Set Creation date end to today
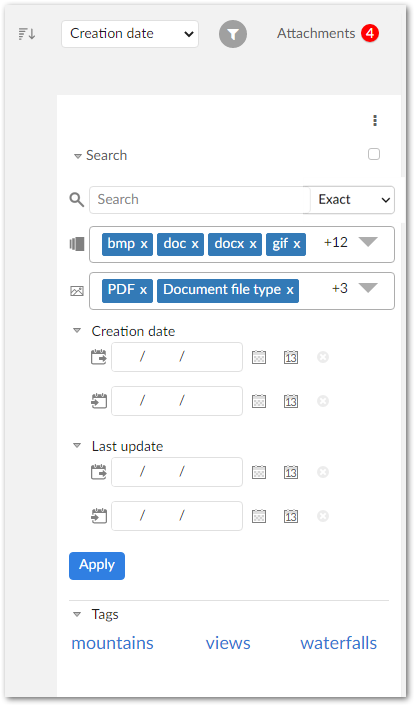Image resolution: width=415 pixels, height=706 pixels. click(290, 401)
